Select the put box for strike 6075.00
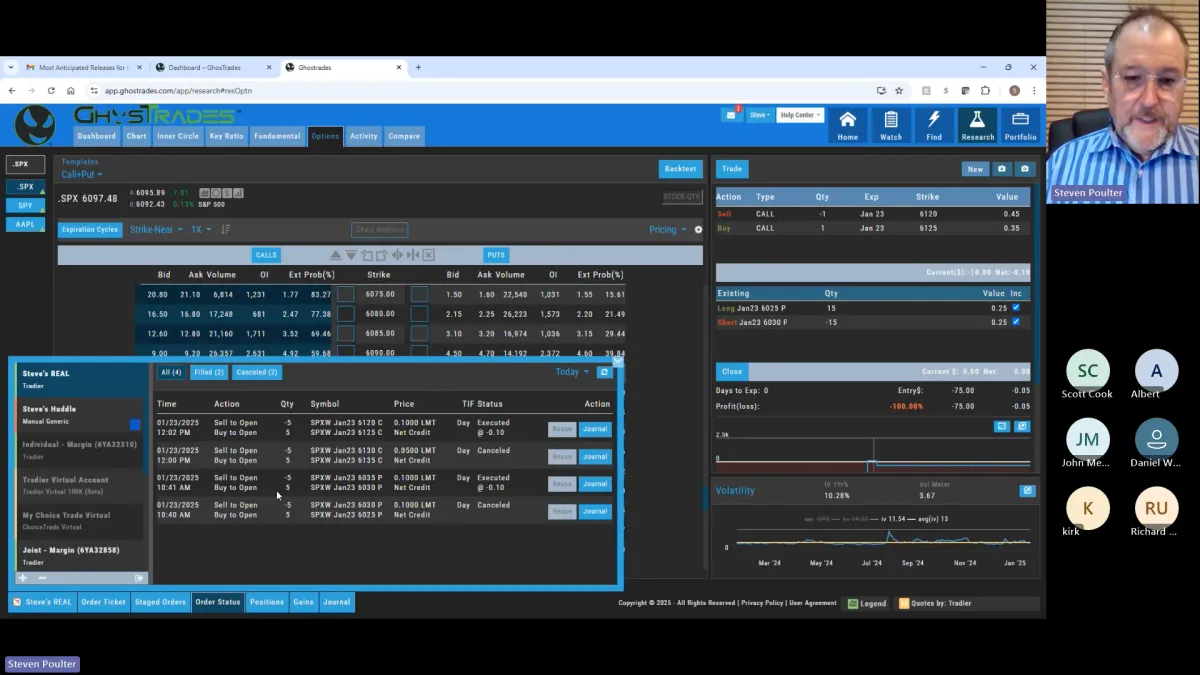Viewport: 1200px width, 675px height. pyautogui.click(x=419, y=294)
